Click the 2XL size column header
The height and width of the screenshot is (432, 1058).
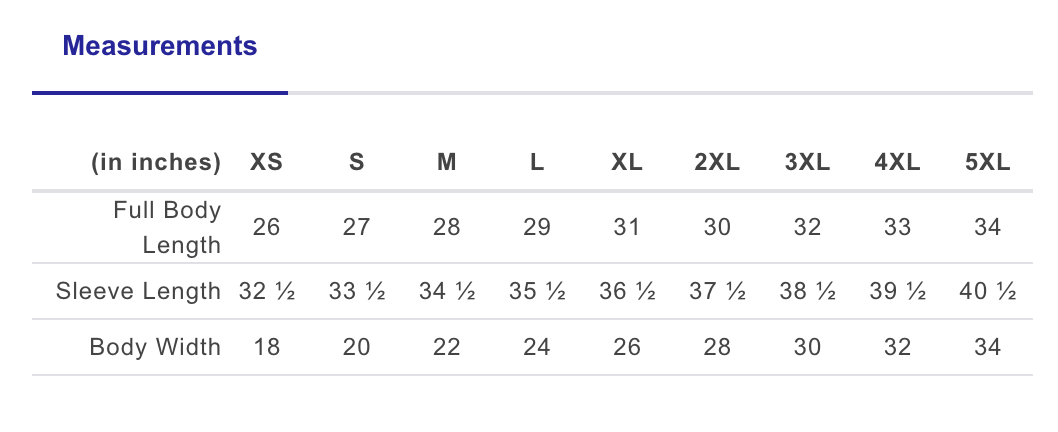[x=717, y=163]
